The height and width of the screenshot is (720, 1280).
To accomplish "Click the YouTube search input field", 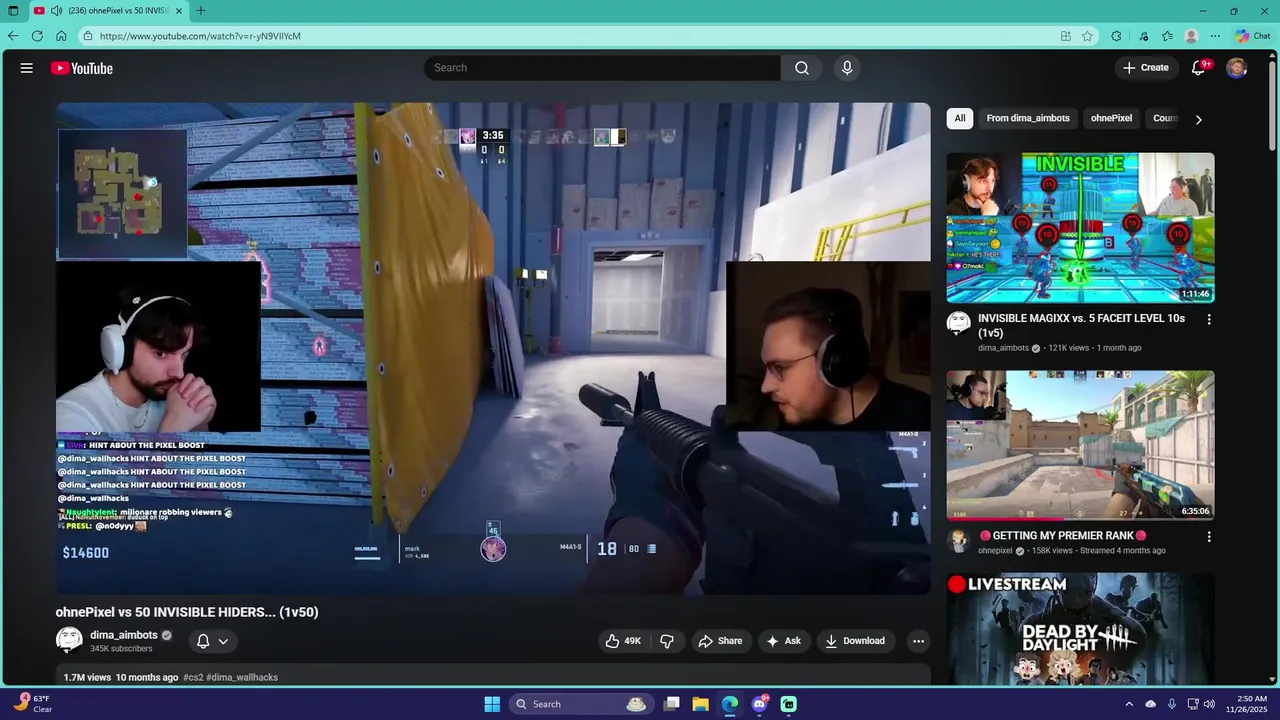I will [602, 68].
